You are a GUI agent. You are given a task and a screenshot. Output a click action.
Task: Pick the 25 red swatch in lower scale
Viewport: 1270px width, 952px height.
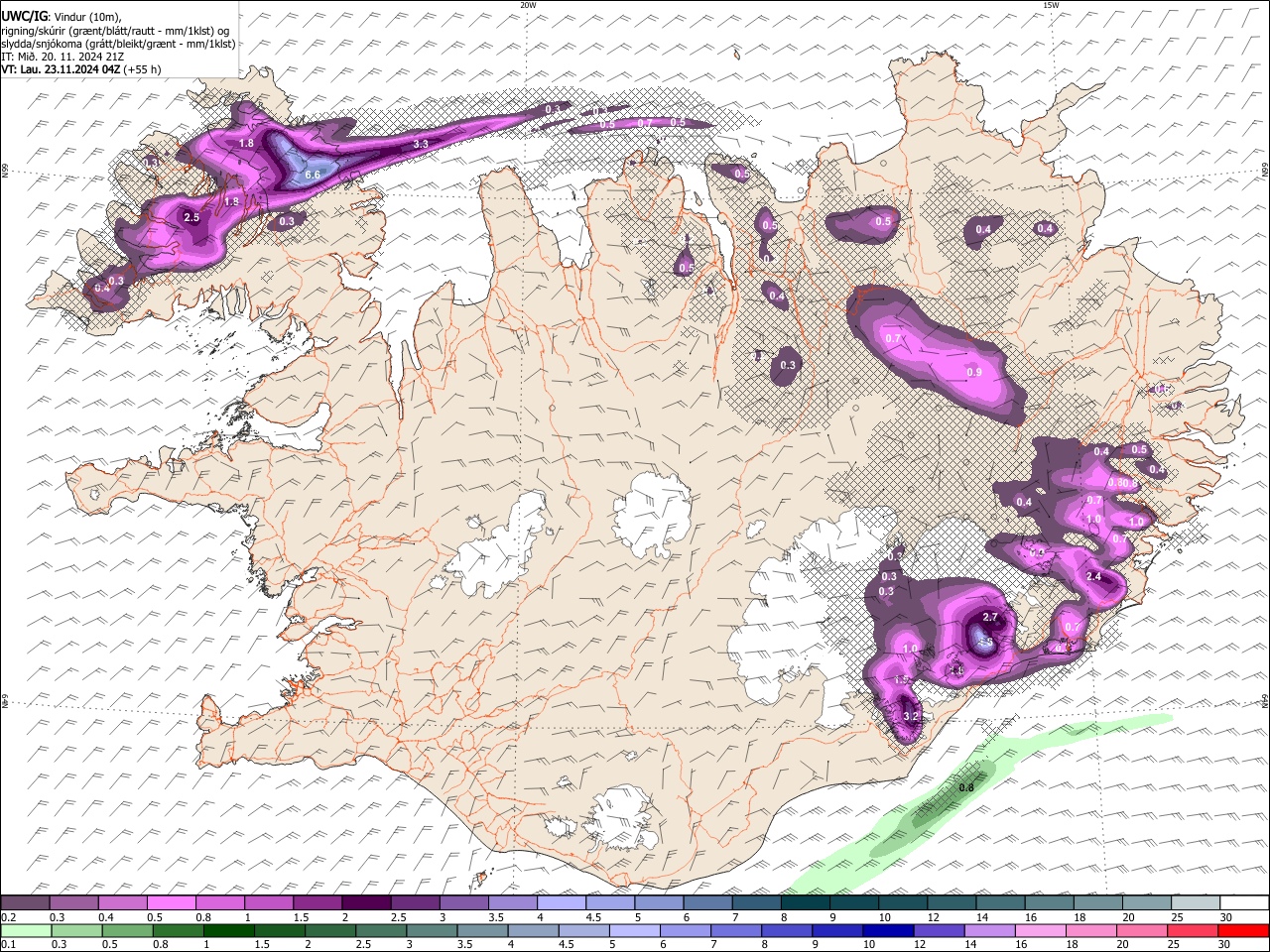(x=1191, y=930)
